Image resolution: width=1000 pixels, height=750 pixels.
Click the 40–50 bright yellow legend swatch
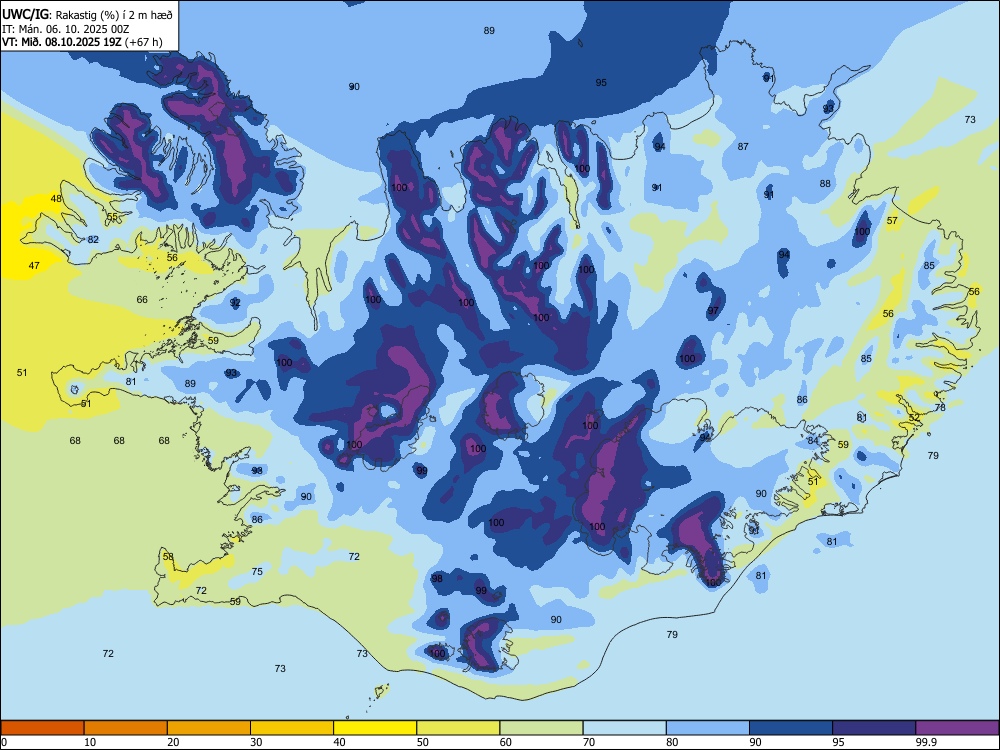point(375,728)
